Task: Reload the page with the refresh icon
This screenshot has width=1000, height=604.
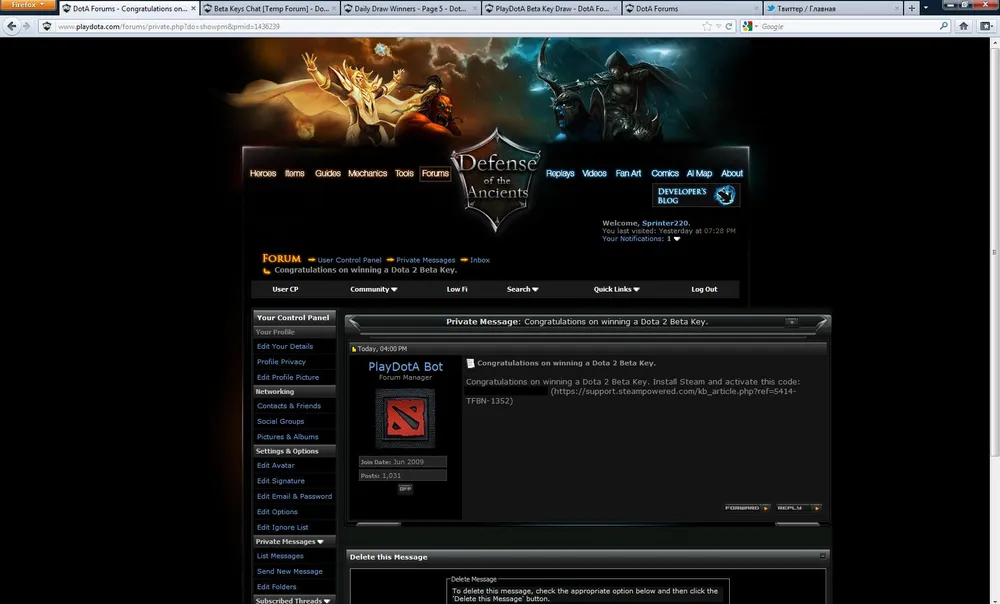Action: [729, 26]
